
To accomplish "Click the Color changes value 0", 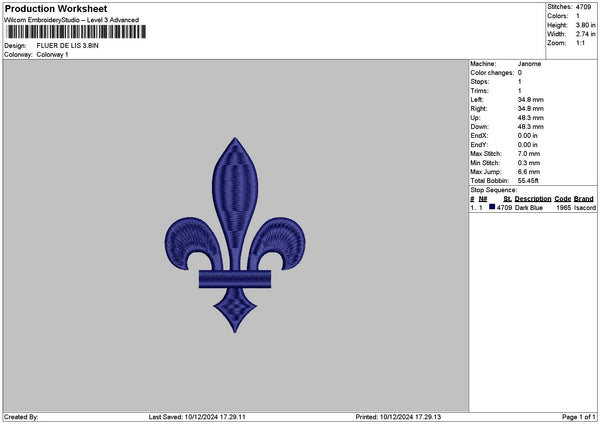I will click(x=520, y=73).
